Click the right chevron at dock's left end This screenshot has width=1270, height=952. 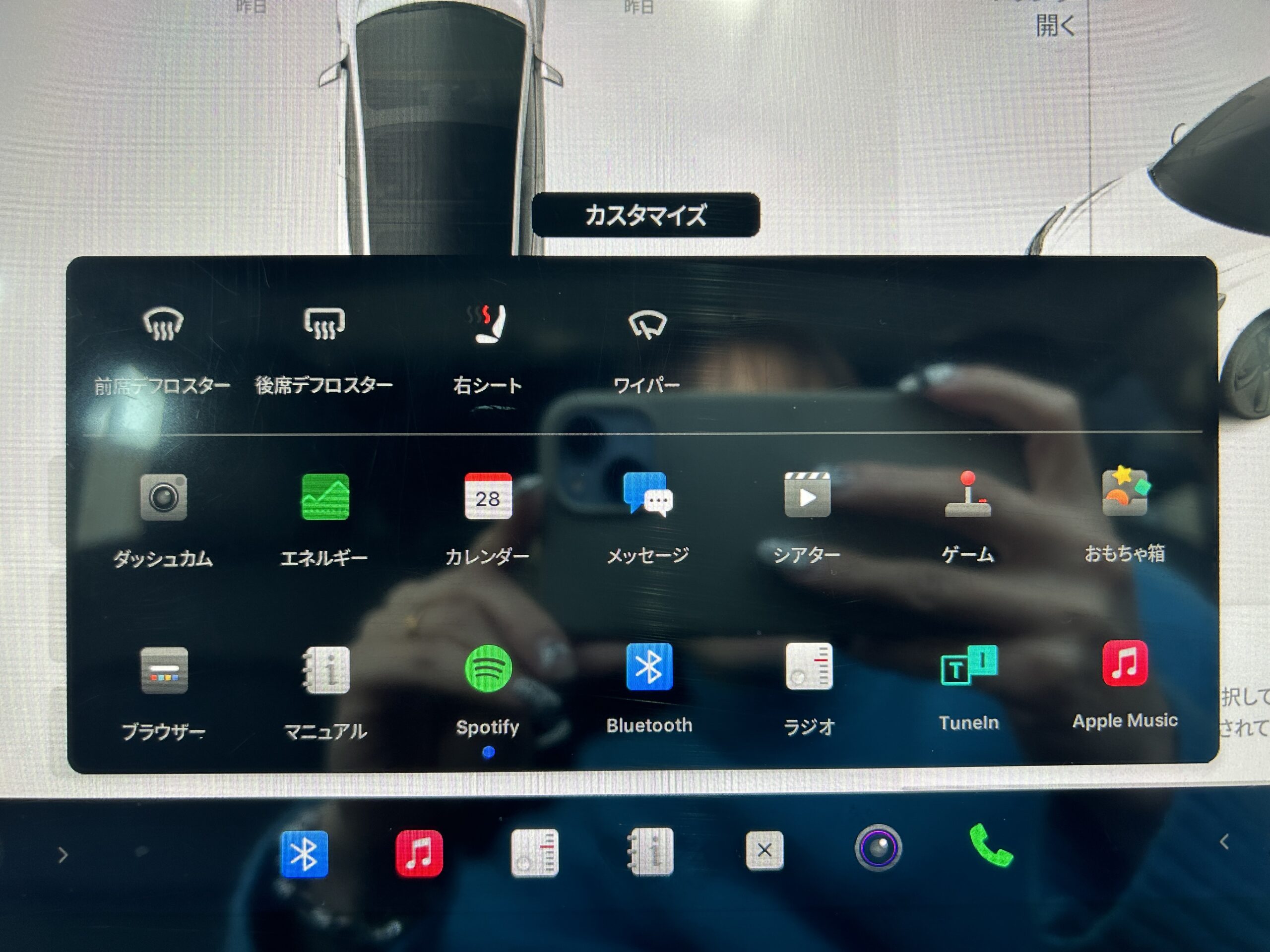[63, 856]
